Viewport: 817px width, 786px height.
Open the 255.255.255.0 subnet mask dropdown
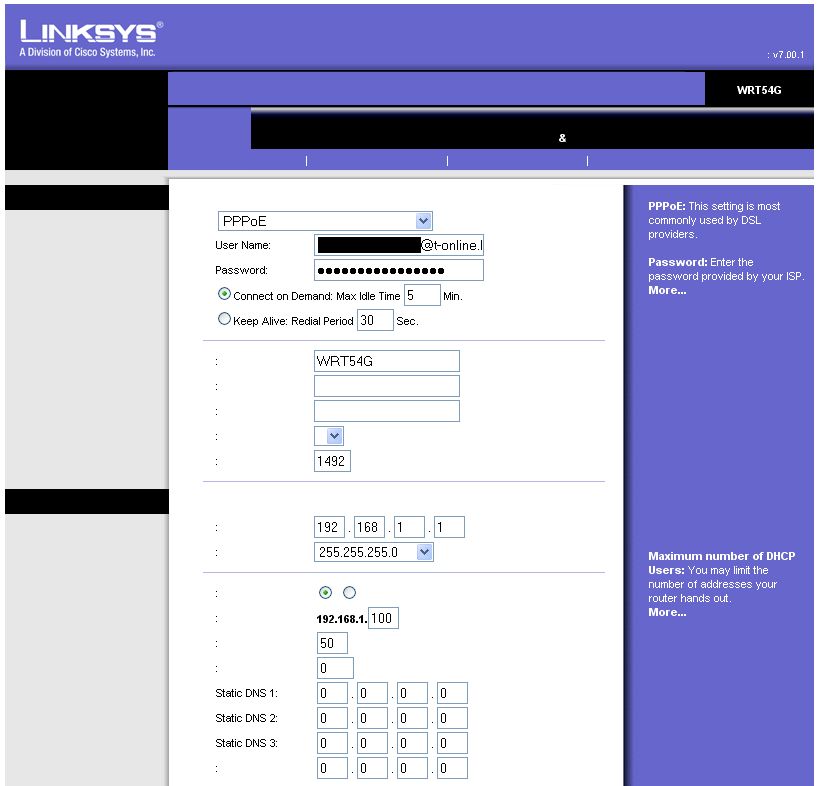pyautogui.click(x=374, y=552)
